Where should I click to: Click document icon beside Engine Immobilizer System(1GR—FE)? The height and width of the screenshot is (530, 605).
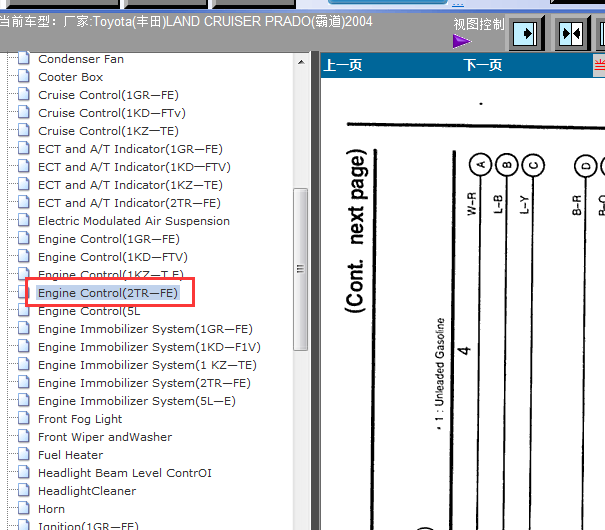point(24,328)
